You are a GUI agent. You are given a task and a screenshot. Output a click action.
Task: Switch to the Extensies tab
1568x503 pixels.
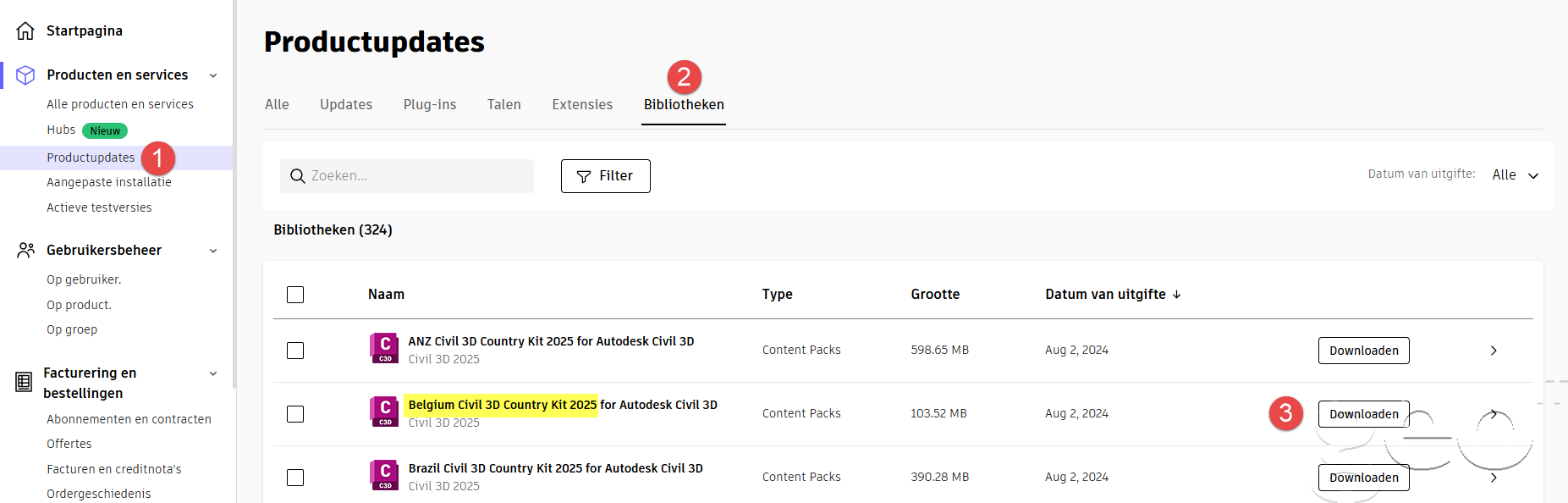pos(582,105)
